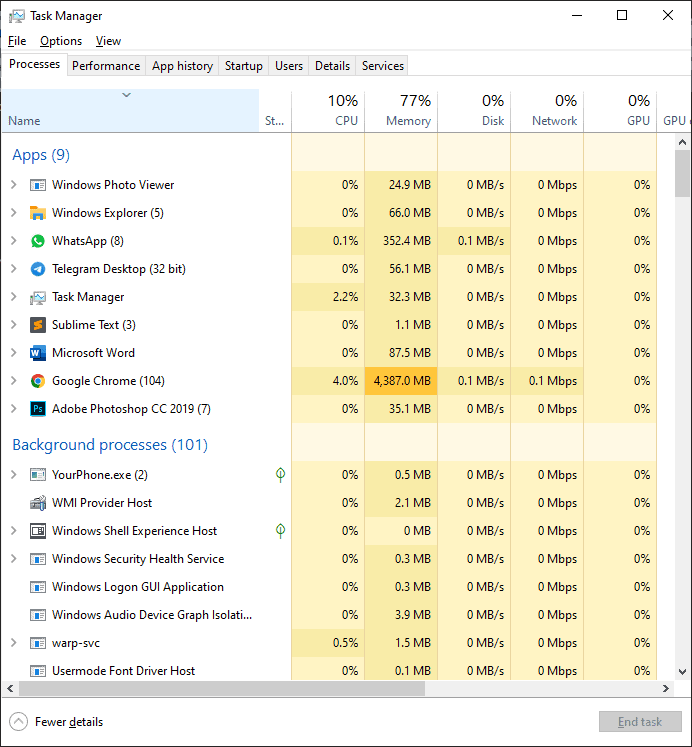Image resolution: width=692 pixels, height=747 pixels.
Task: Sort by the Disk column header
Action: (x=474, y=111)
